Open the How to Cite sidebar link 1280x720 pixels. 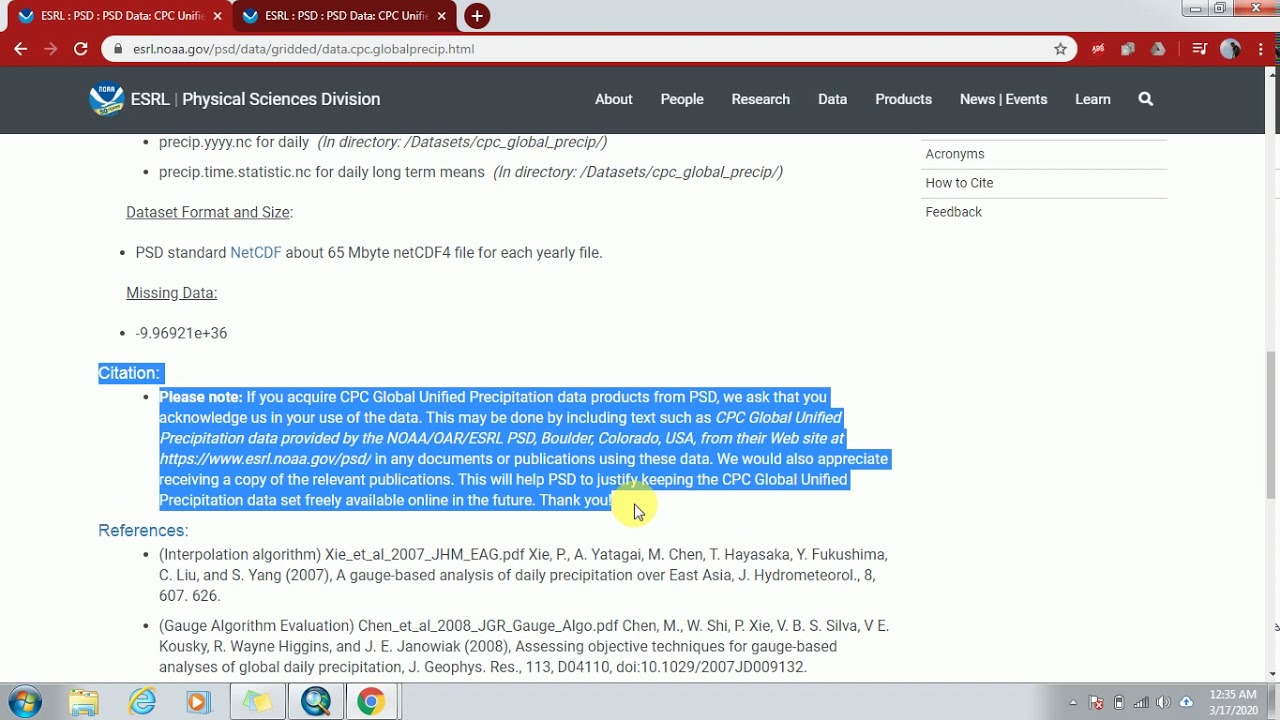[x=959, y=183]
